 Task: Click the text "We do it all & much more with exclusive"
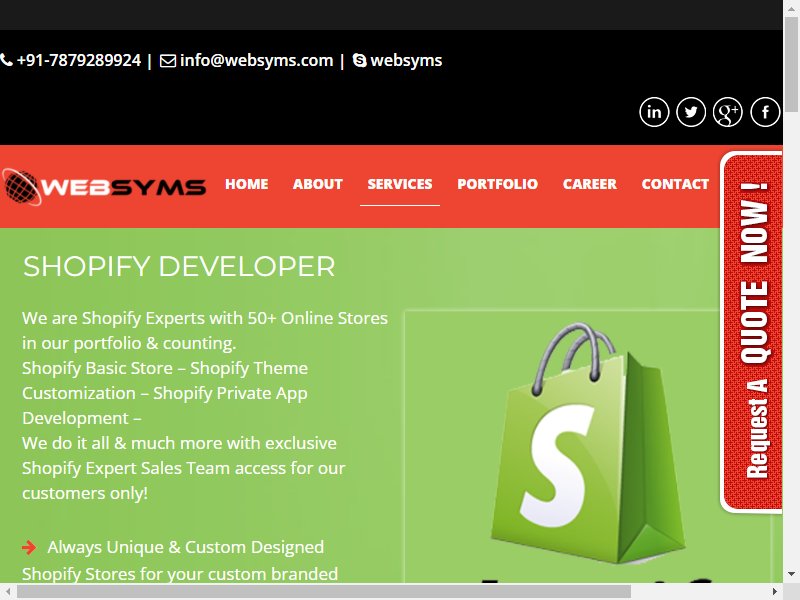(x=179, y=443)
